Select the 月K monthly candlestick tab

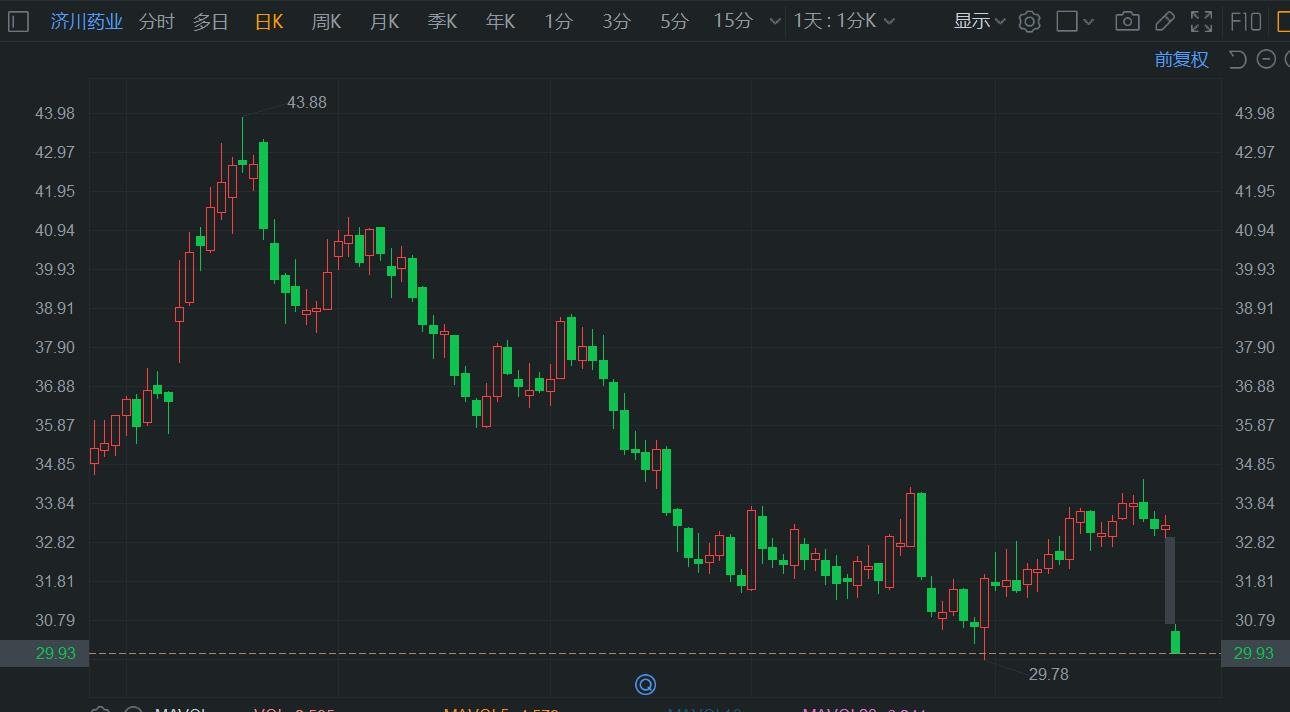click(384, 21)
